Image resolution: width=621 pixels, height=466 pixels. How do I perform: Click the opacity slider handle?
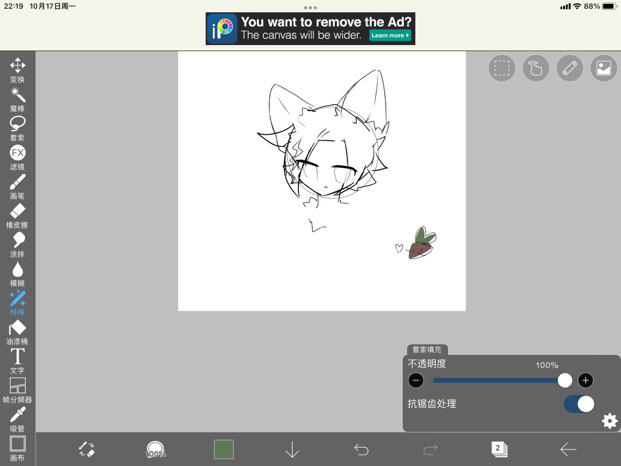click(565, 380)
